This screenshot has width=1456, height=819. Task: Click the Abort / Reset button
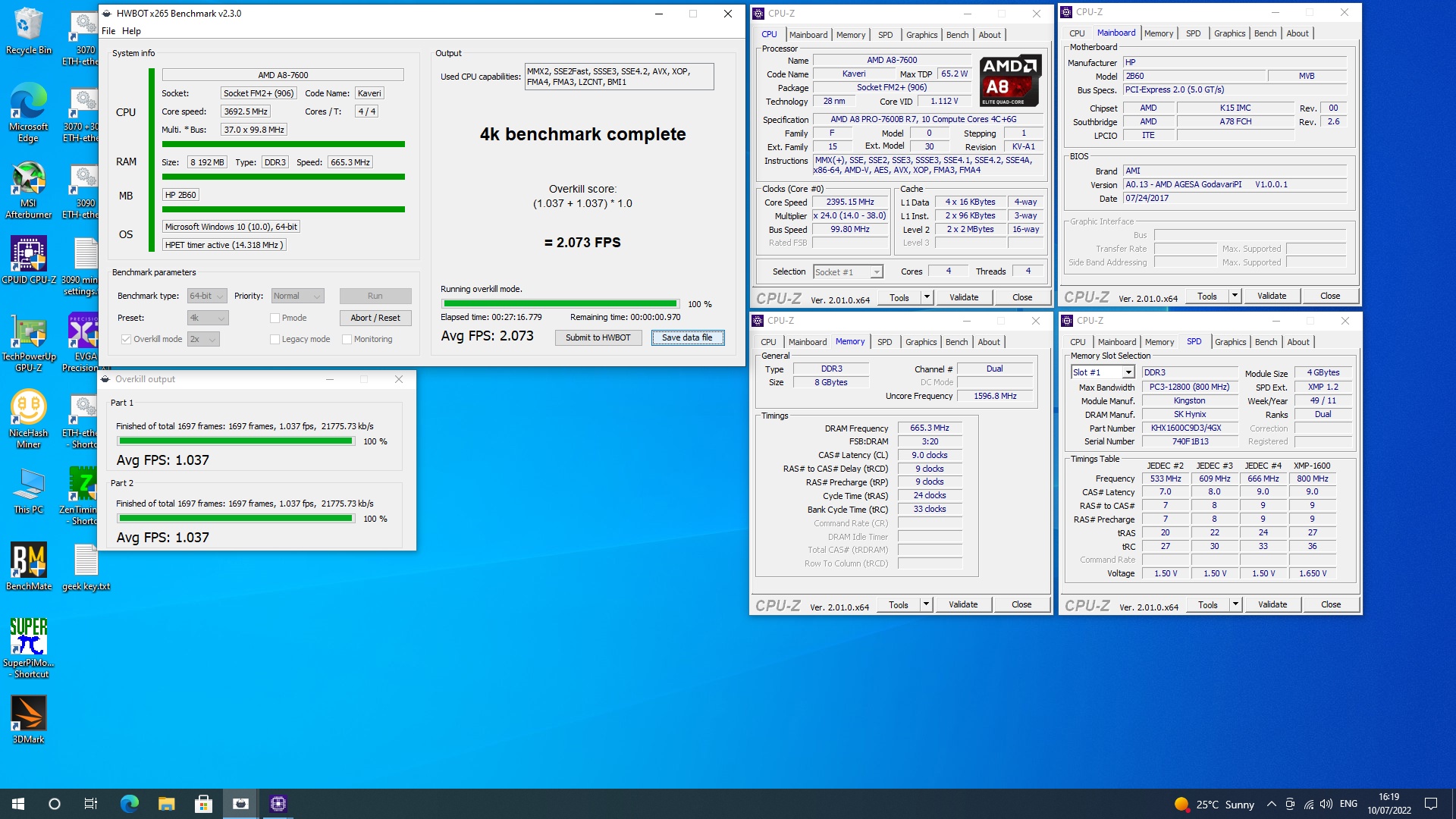375,318
